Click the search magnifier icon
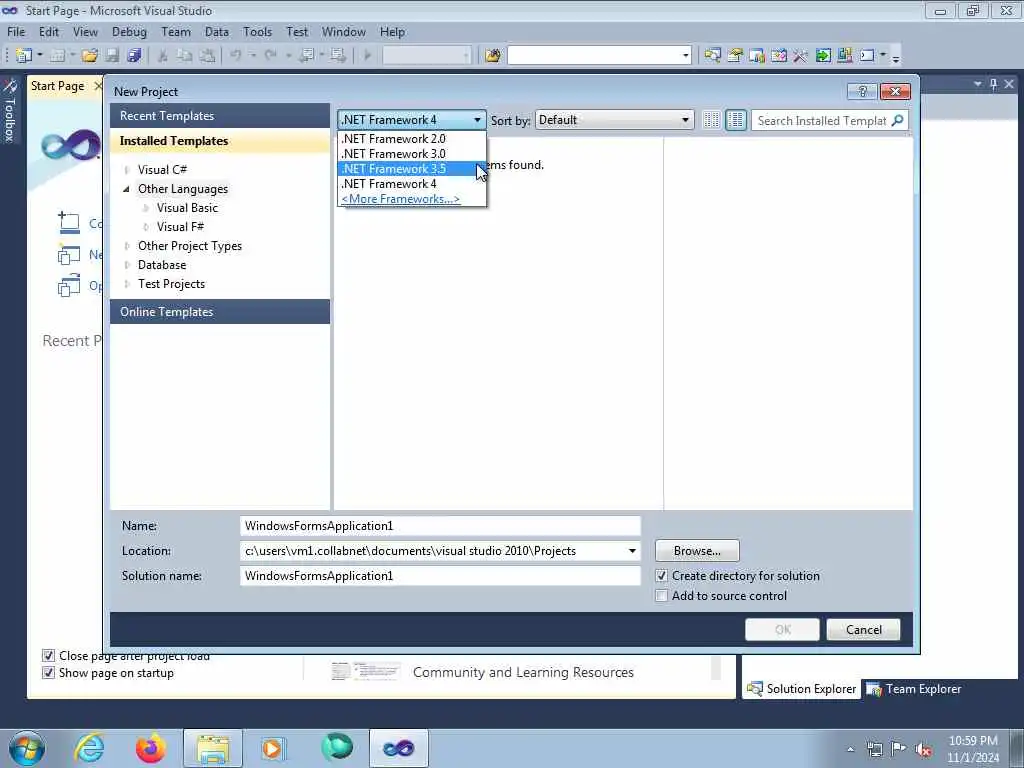Screen dimensions: 1024x768 click(x=897, y=120)
